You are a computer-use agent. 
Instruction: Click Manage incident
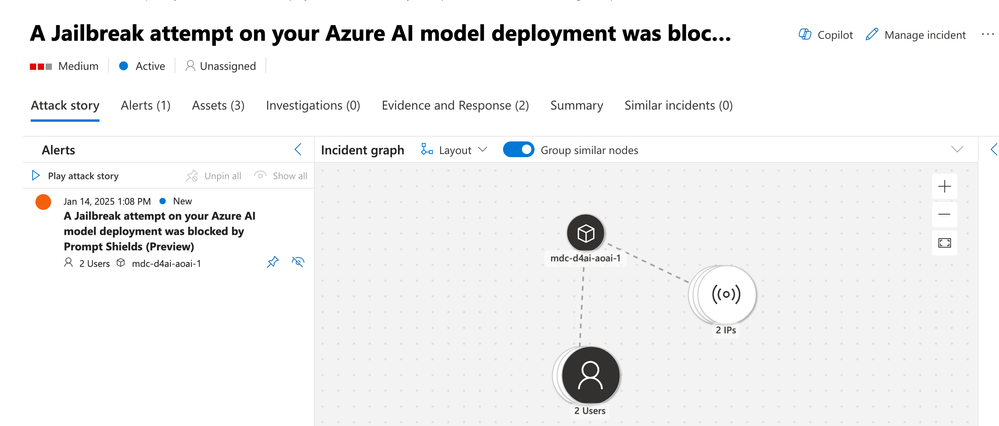coord(916,35)
